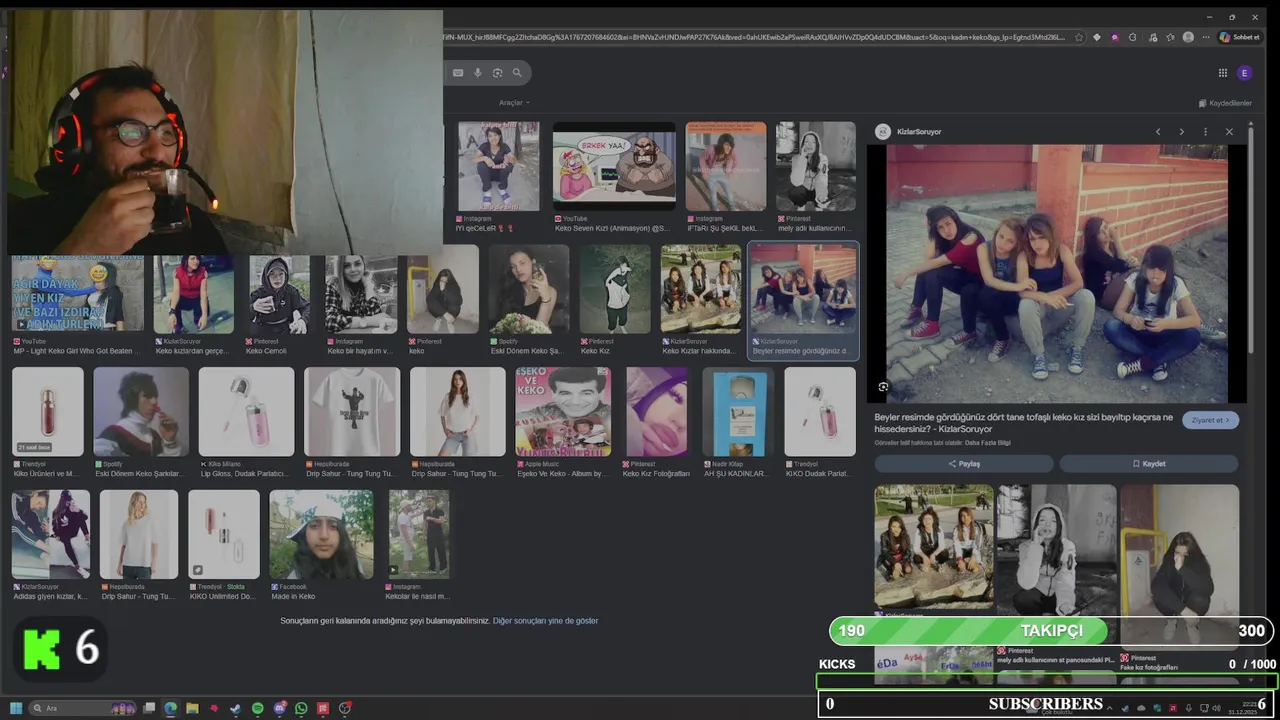Viewport: 1280px width, 720px height.
Task: Open the preview panel three-dot menu
Action: (1205, 132)
